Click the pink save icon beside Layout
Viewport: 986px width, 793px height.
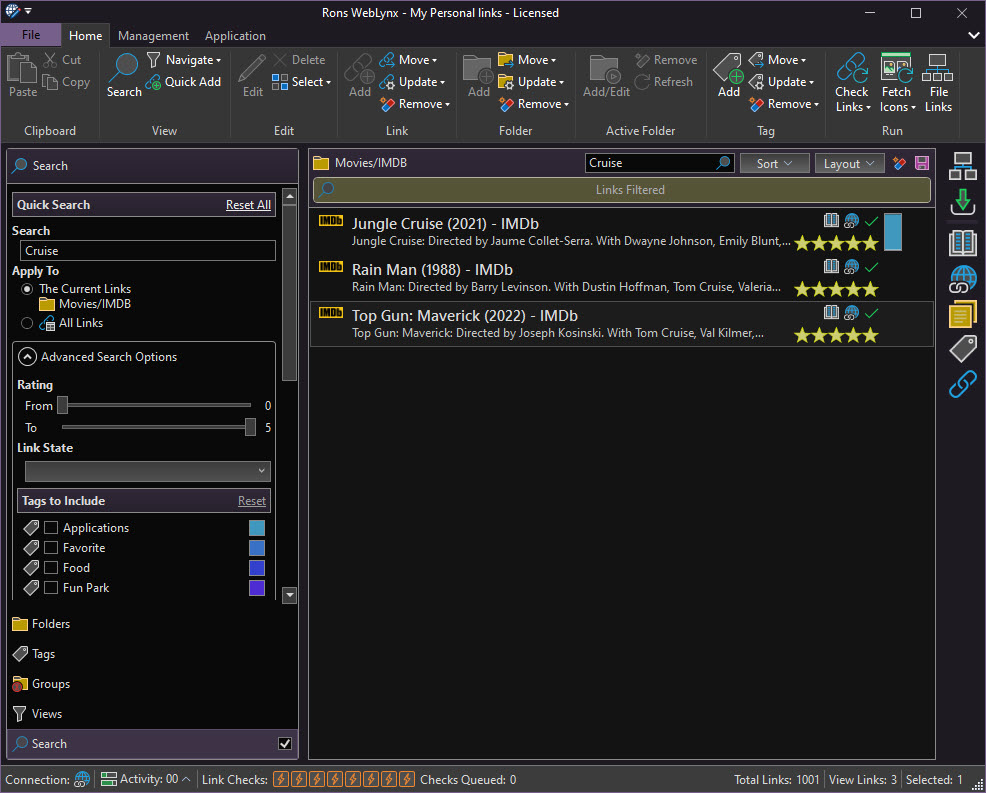coord(922,163)
